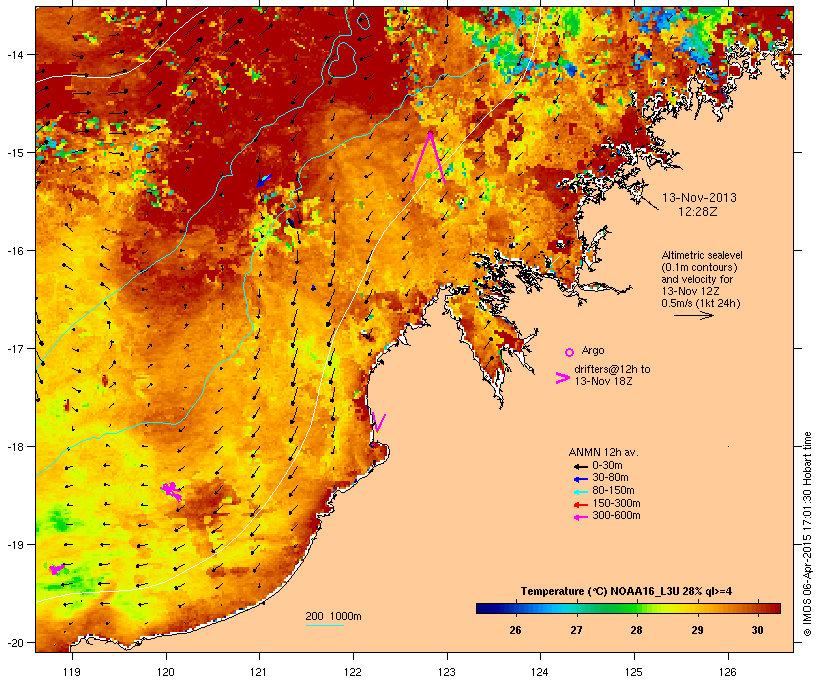Click the '0.5m/s (1kt 24h)' text
820x680 pixels.
(x=701, y=303)
